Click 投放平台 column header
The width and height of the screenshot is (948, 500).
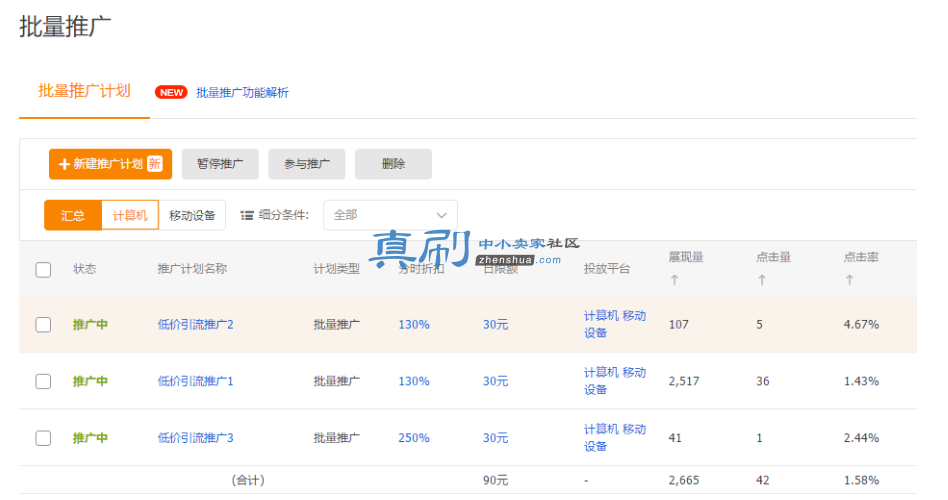[606, 269]
